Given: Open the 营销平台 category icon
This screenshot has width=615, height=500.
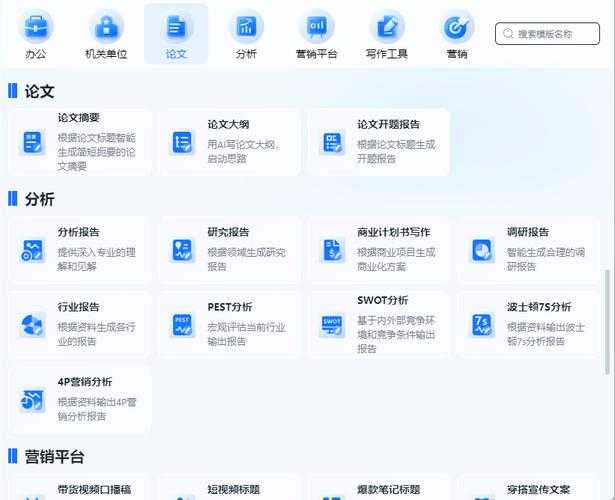Looking at the screenshot, I should point(317,27).
